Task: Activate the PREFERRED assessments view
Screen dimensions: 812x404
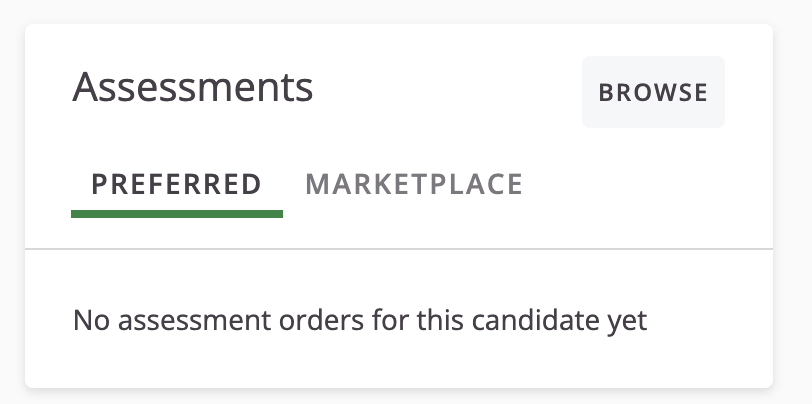Action: (177, 184)
